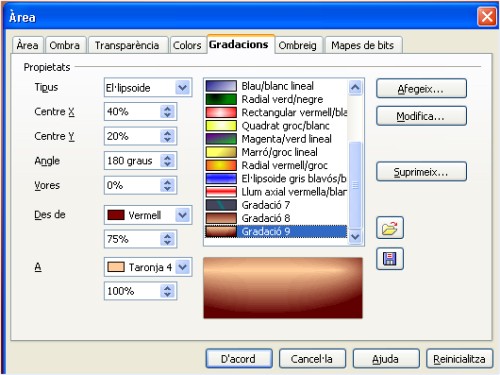This screenshot has height=375, width=500.
Task: Close the Àrea dialog window
Action: pyautogui.click(x=486, y=17)
